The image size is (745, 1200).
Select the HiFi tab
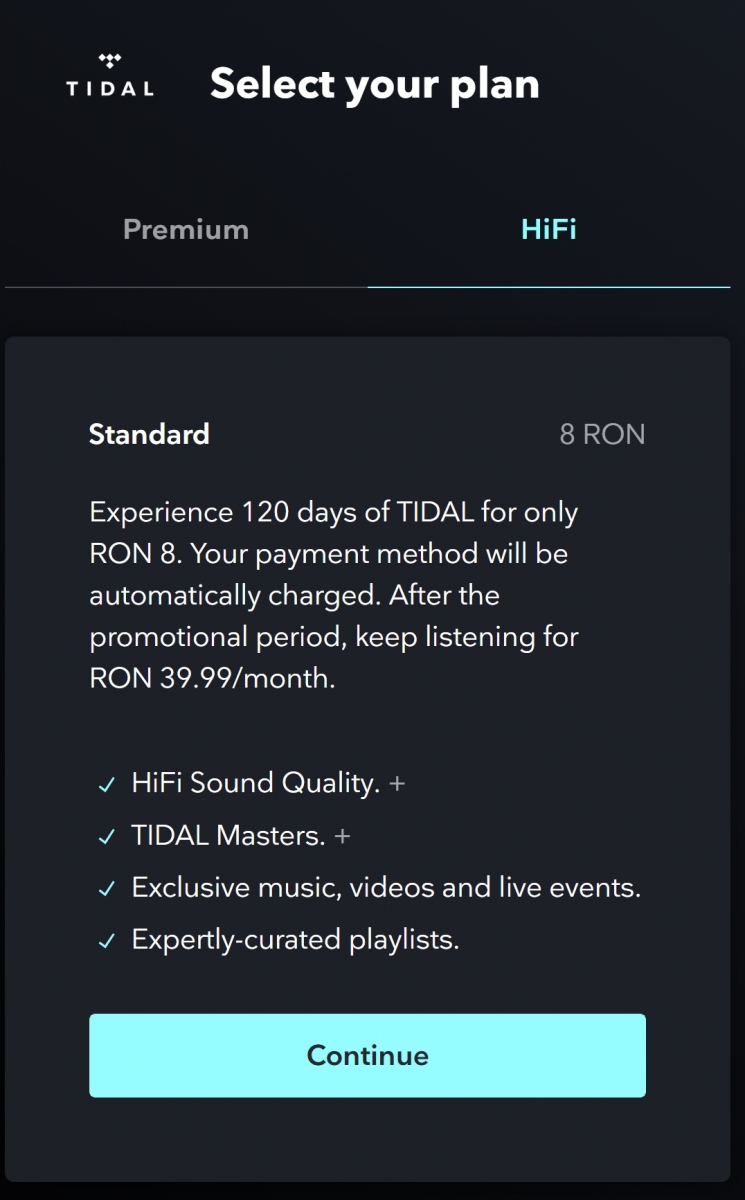pos(549,229)
